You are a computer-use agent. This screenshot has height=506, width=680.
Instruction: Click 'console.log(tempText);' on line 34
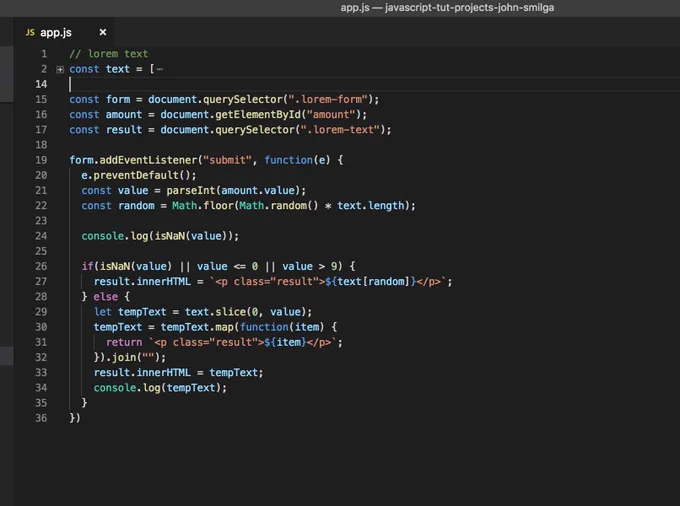coord(160,388)
